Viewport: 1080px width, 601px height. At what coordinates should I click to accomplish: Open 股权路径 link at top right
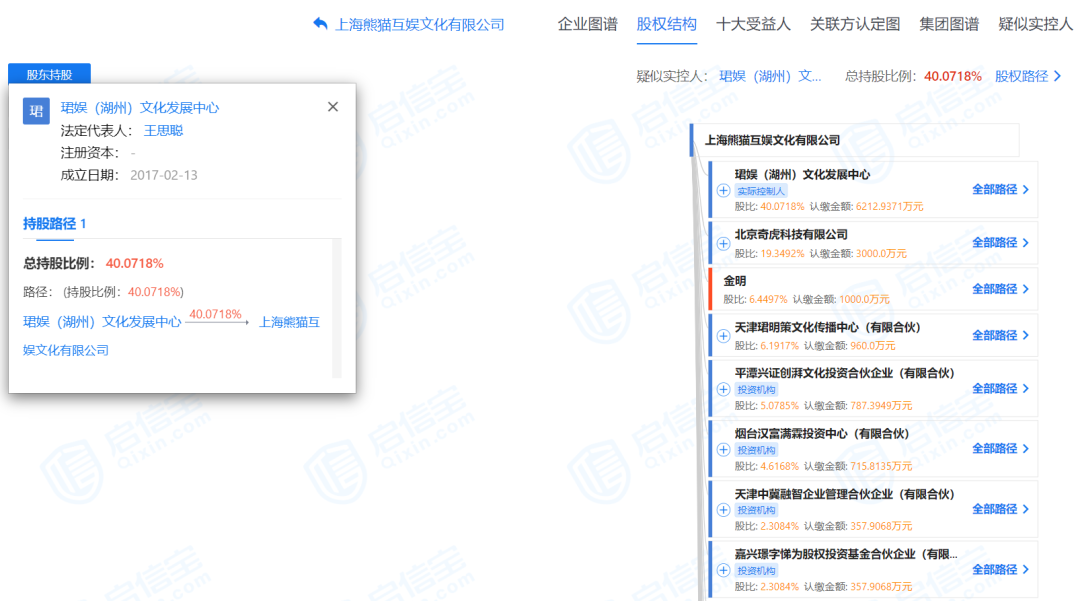[1028, 76]
